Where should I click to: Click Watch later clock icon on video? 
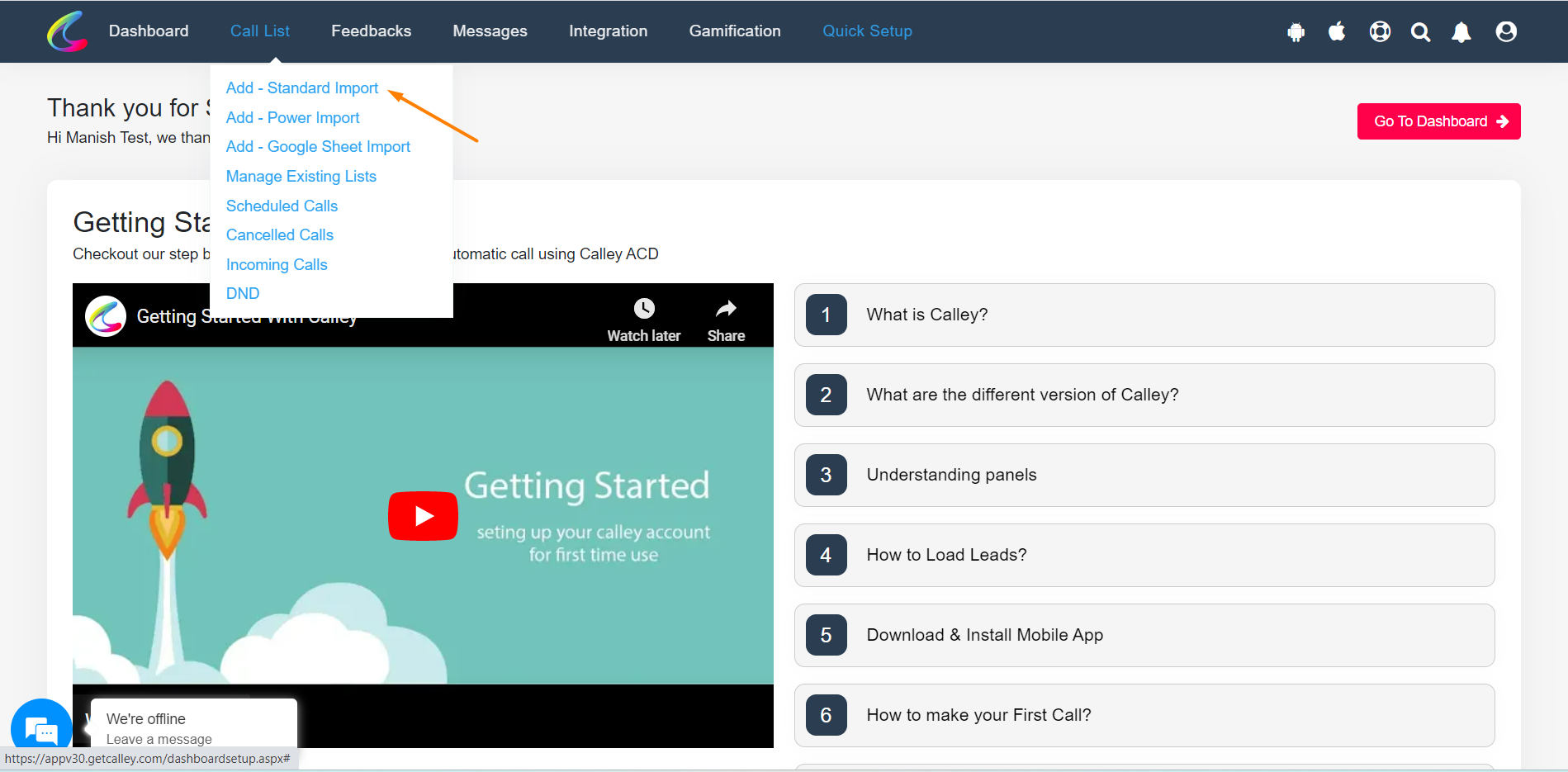click(x=644, y=308)
